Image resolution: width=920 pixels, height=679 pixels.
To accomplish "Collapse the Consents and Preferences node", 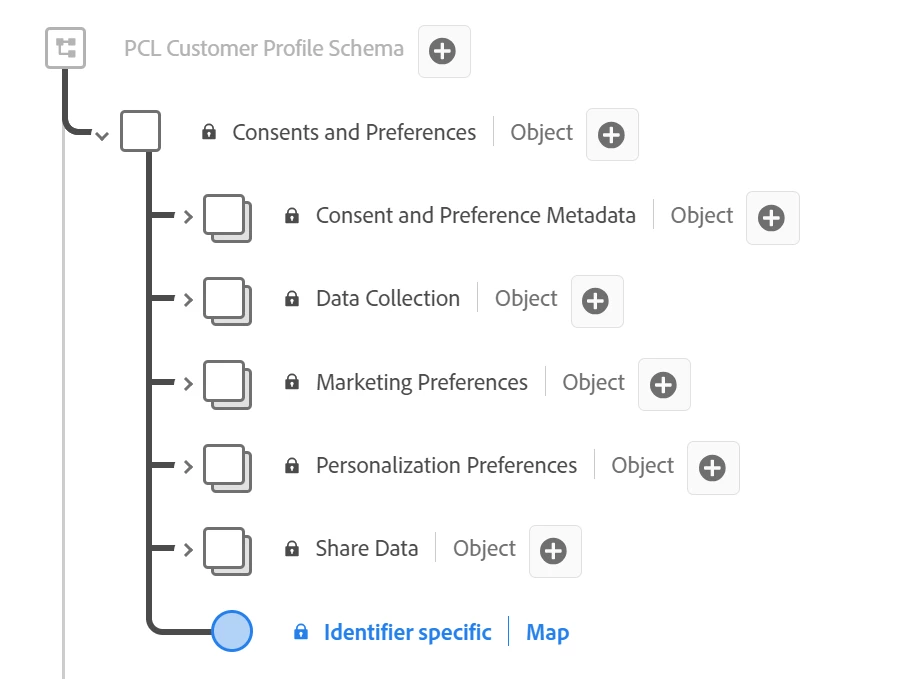I will coord(101,135).
